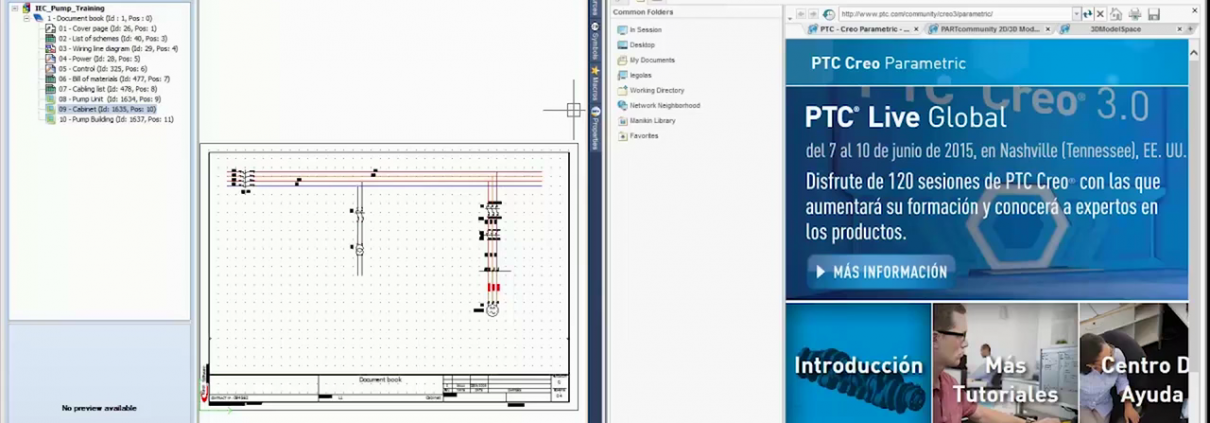This screenshot has width=1210, height=423.
Task: Collapse the 1 - Document book node
Action: pyautogui.click(x=27, y=18)
